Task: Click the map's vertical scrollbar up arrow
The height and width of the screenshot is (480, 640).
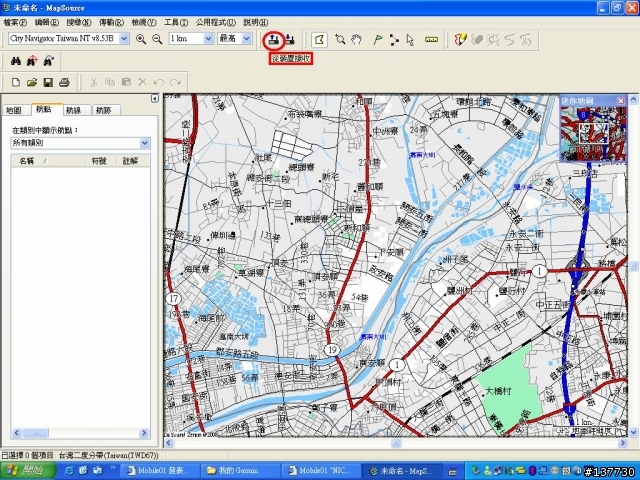Action: (x=633, y=99)
